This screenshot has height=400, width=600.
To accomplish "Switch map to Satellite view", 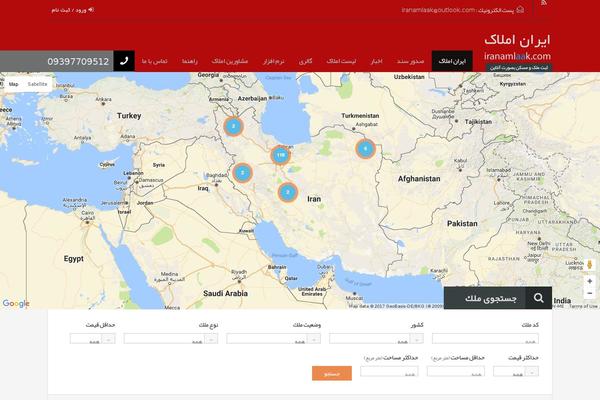I will coord(38,84).
